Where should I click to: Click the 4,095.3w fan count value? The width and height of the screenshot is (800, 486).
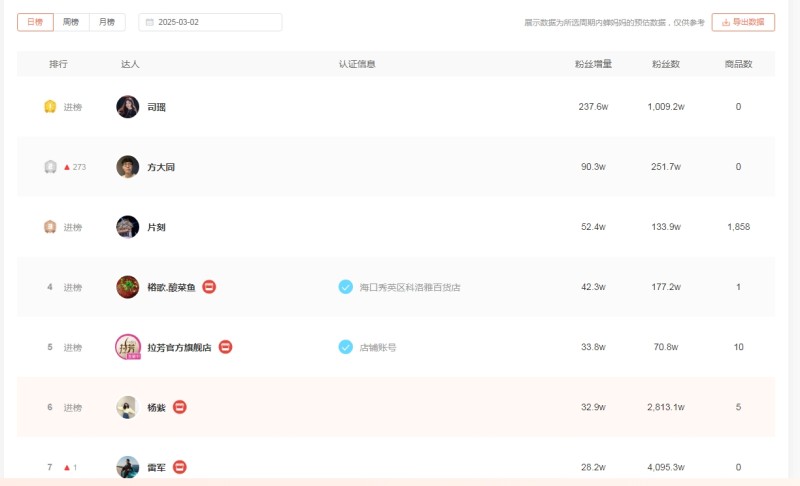pyautogui.click(x=666, y=467)
